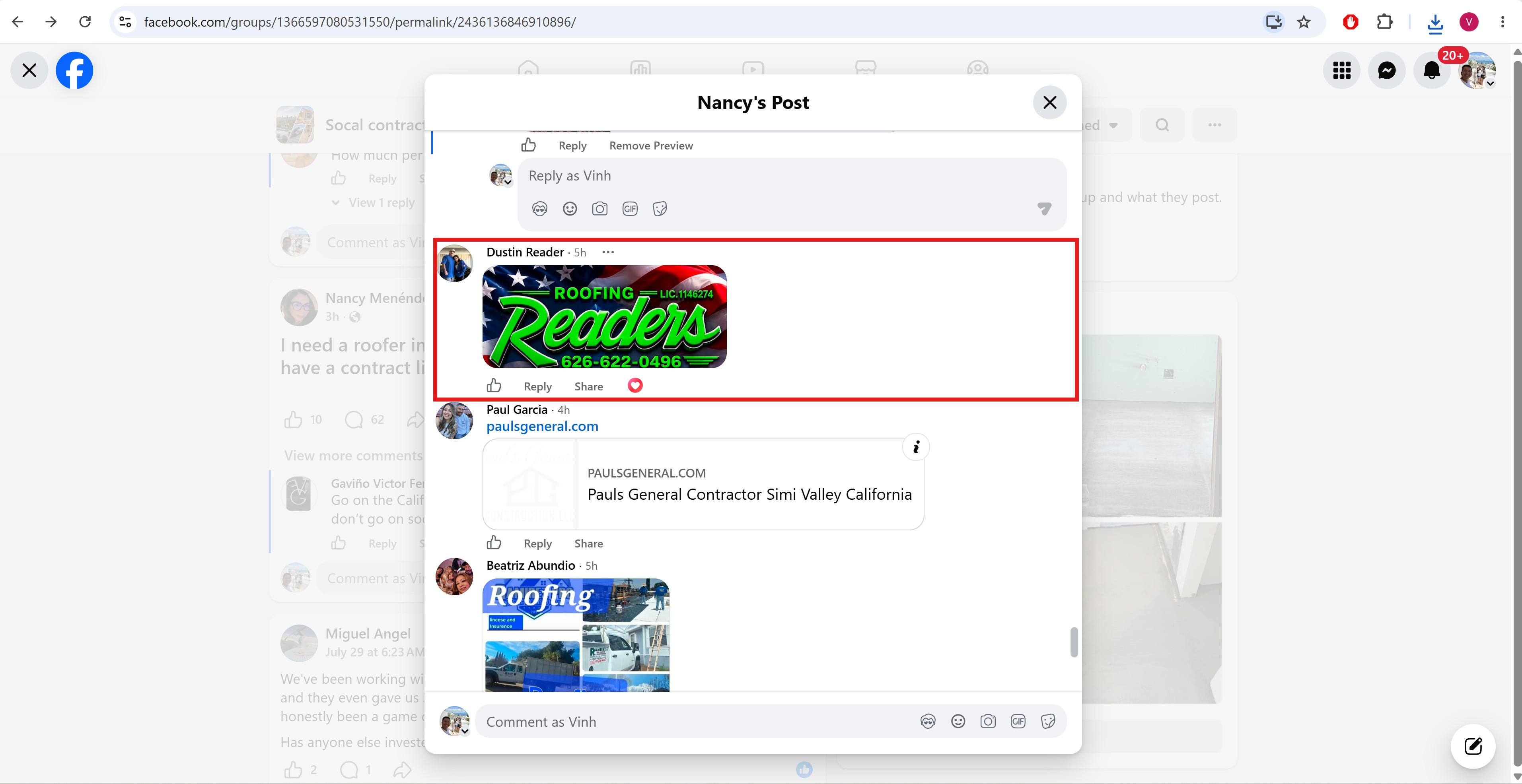This screenshot has height=784, width=1522.
Task: Open Paul Garcia's profile name
Action: tap(517, 410)
